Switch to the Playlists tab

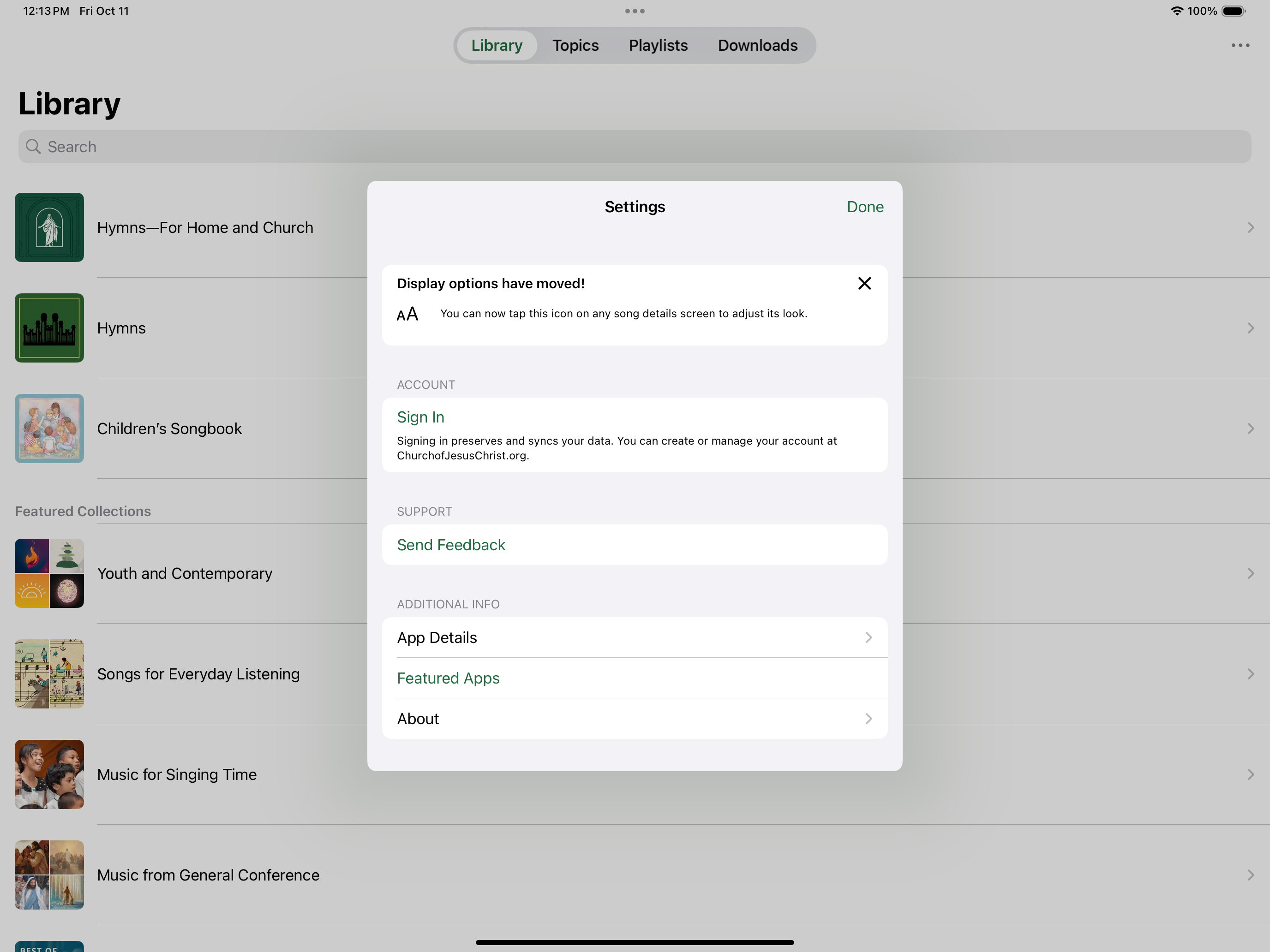click(658, 45)
